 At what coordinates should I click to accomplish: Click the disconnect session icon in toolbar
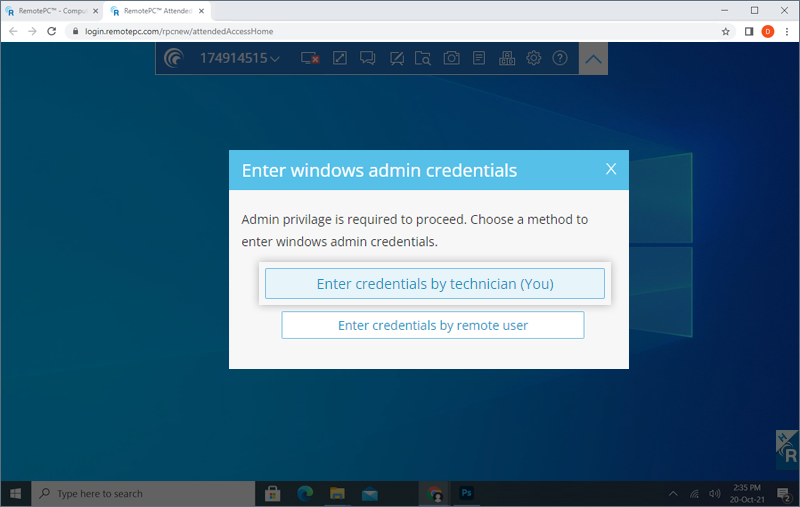pos(310,59)
